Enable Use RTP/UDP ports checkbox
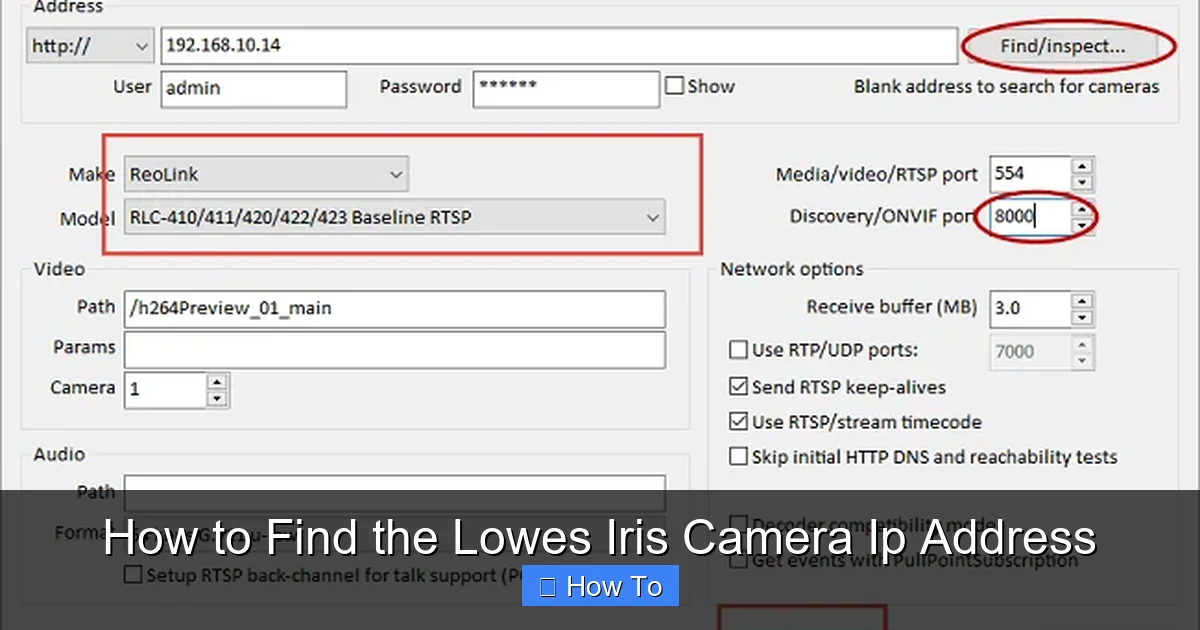Image resolution: width=1200 pixels, height=630 pixels. coord(738,350)
